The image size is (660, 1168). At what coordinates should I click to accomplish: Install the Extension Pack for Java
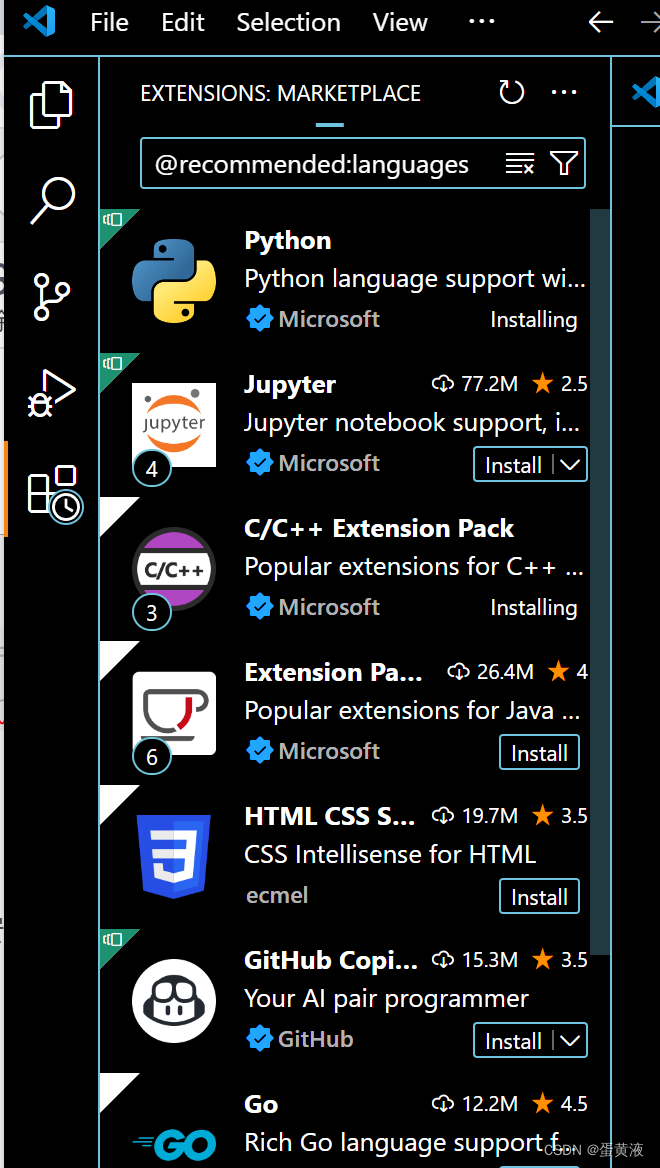click(539, 752)
